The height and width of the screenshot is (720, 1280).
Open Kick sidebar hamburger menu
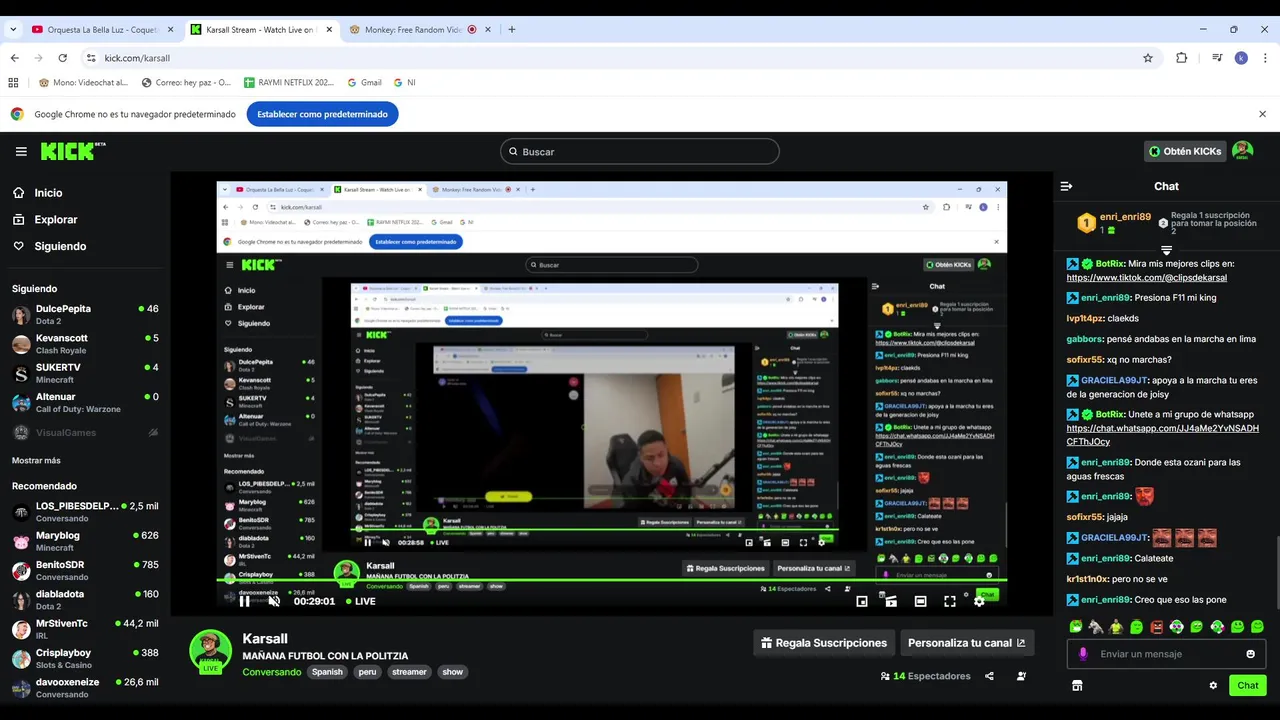coord(21,151)
